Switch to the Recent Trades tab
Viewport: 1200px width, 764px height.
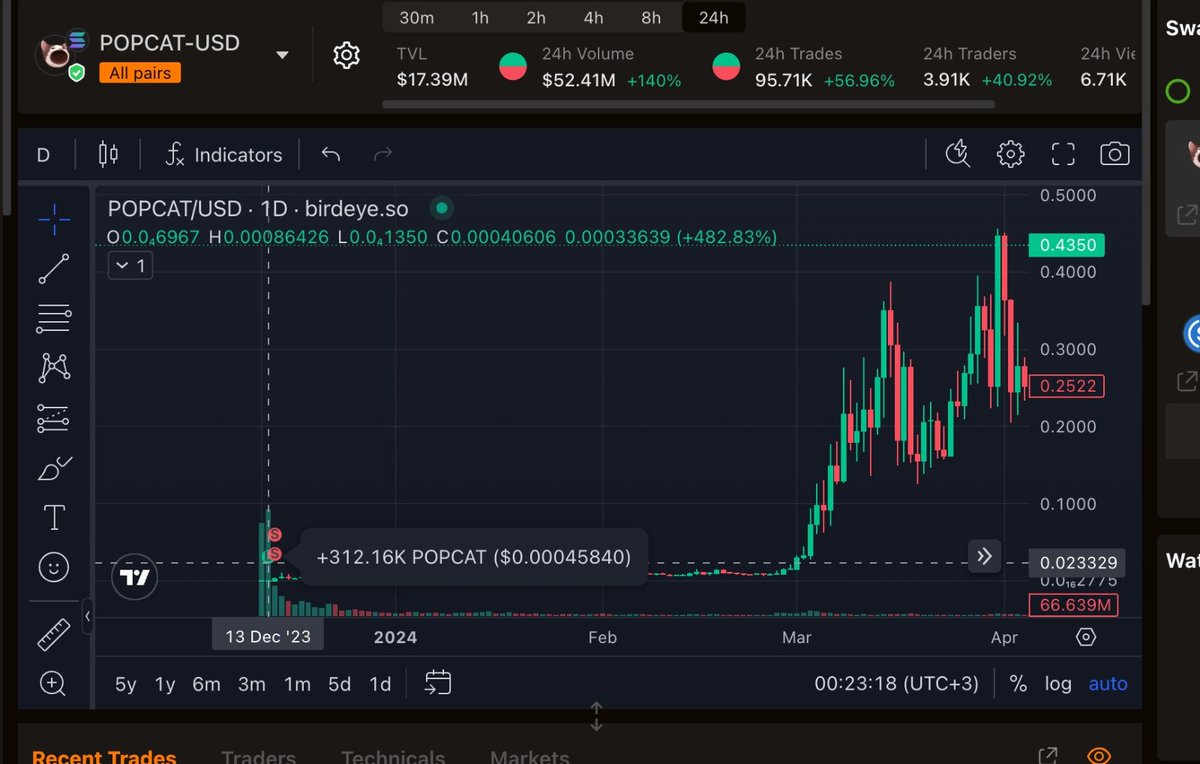104,757
